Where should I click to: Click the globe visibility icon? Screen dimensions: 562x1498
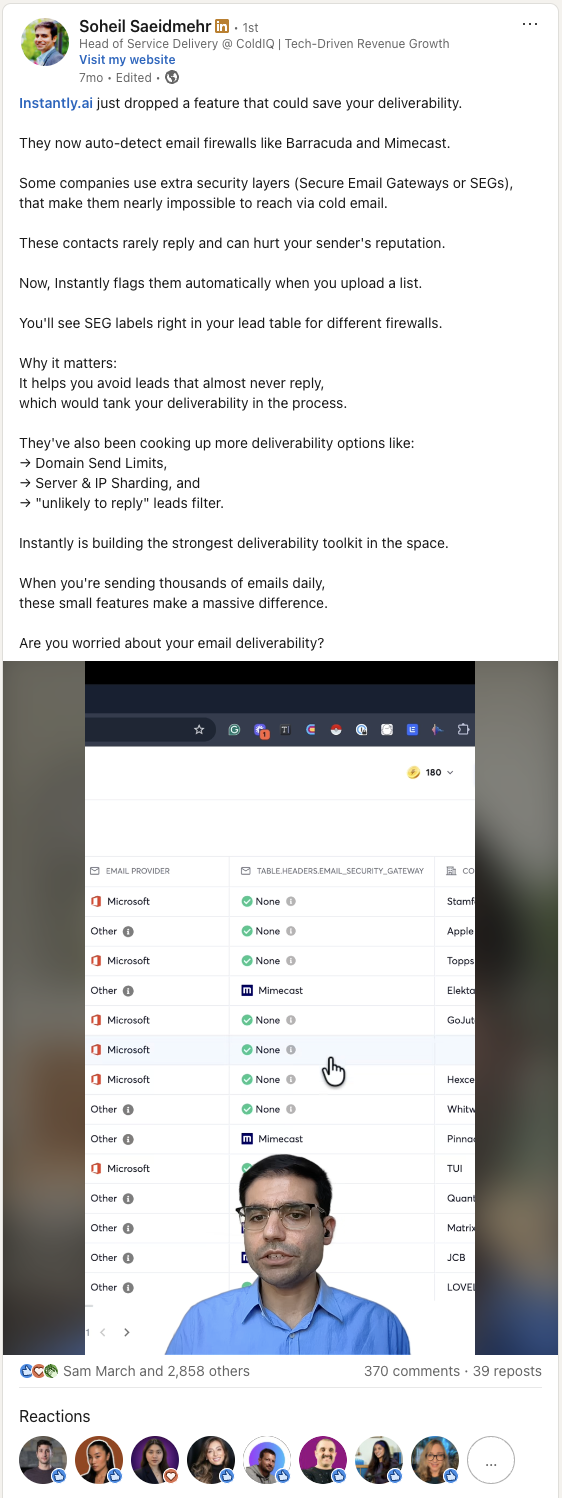pyautogui.click(x=172, y=77)
